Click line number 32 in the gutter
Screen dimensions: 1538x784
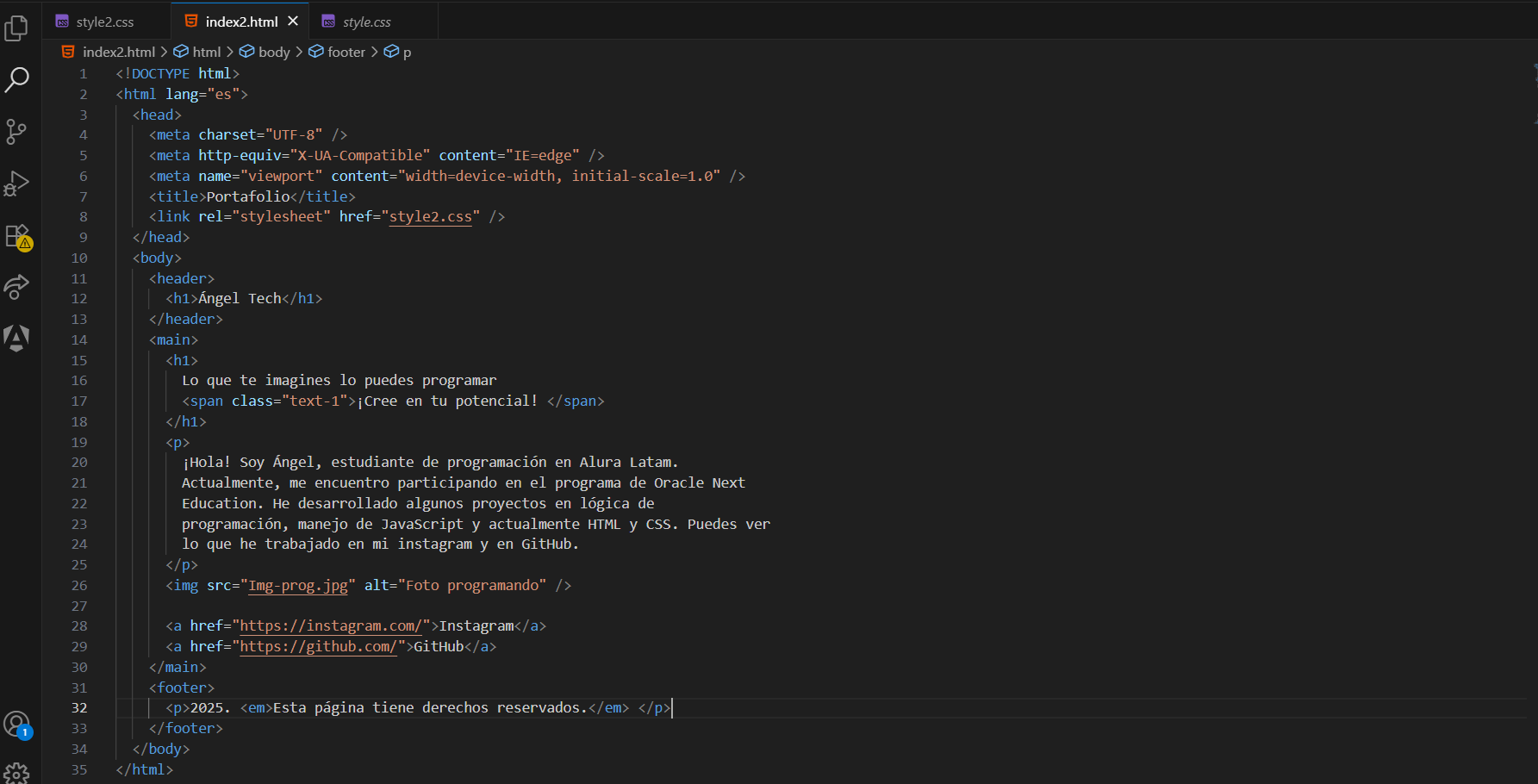79,707
